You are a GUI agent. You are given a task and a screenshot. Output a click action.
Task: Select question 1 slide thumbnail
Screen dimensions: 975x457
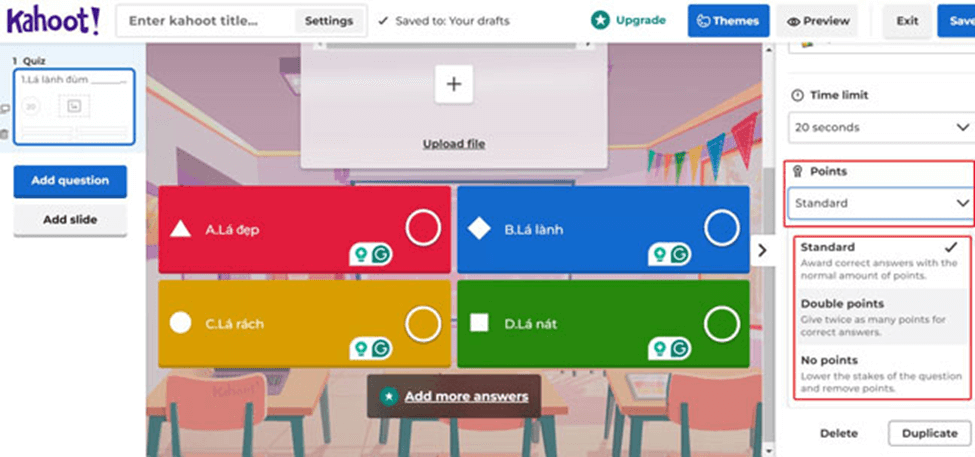74,106
